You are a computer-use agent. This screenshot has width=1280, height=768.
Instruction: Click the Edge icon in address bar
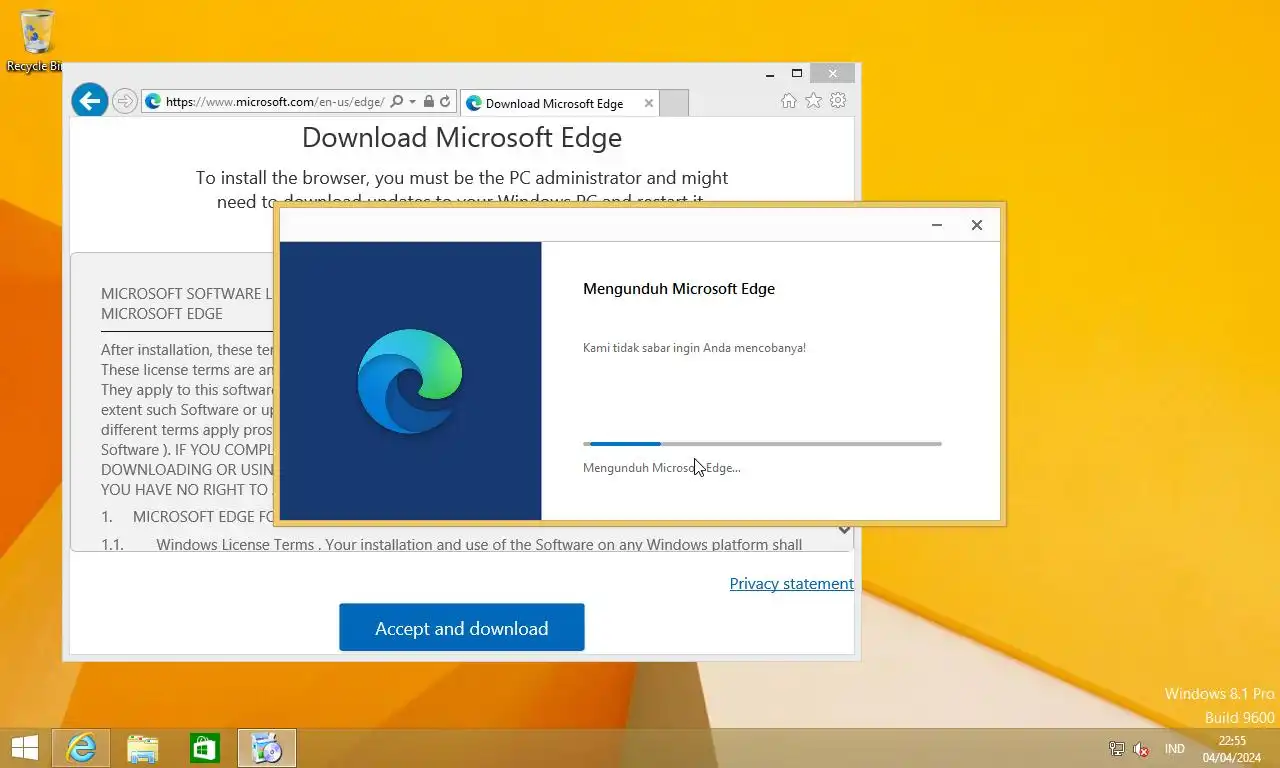[153, 102]
